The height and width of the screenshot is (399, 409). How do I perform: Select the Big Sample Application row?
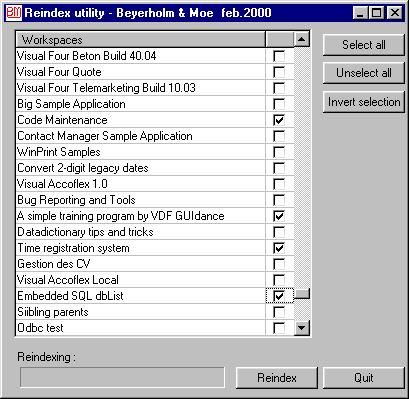pyautogui.click(x=141, y=104)
